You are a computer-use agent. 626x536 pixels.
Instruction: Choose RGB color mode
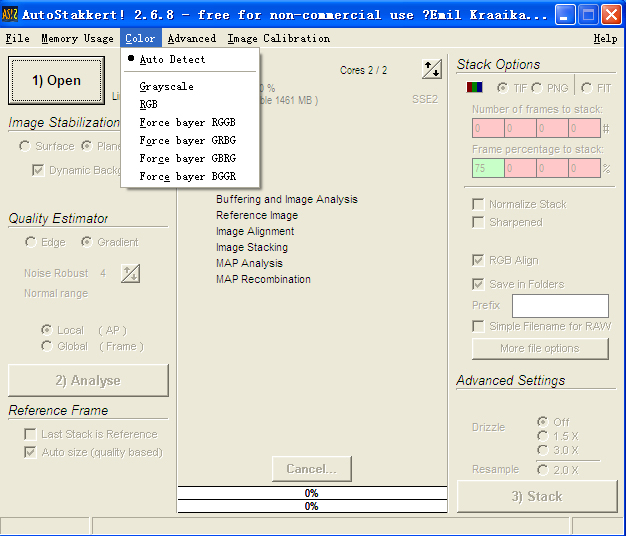click(x=190, y=104)
